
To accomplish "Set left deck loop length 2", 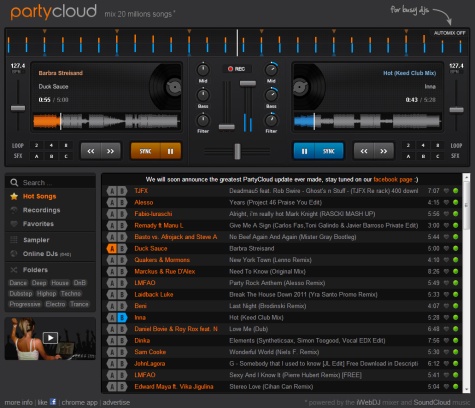I will coord(36,145).
